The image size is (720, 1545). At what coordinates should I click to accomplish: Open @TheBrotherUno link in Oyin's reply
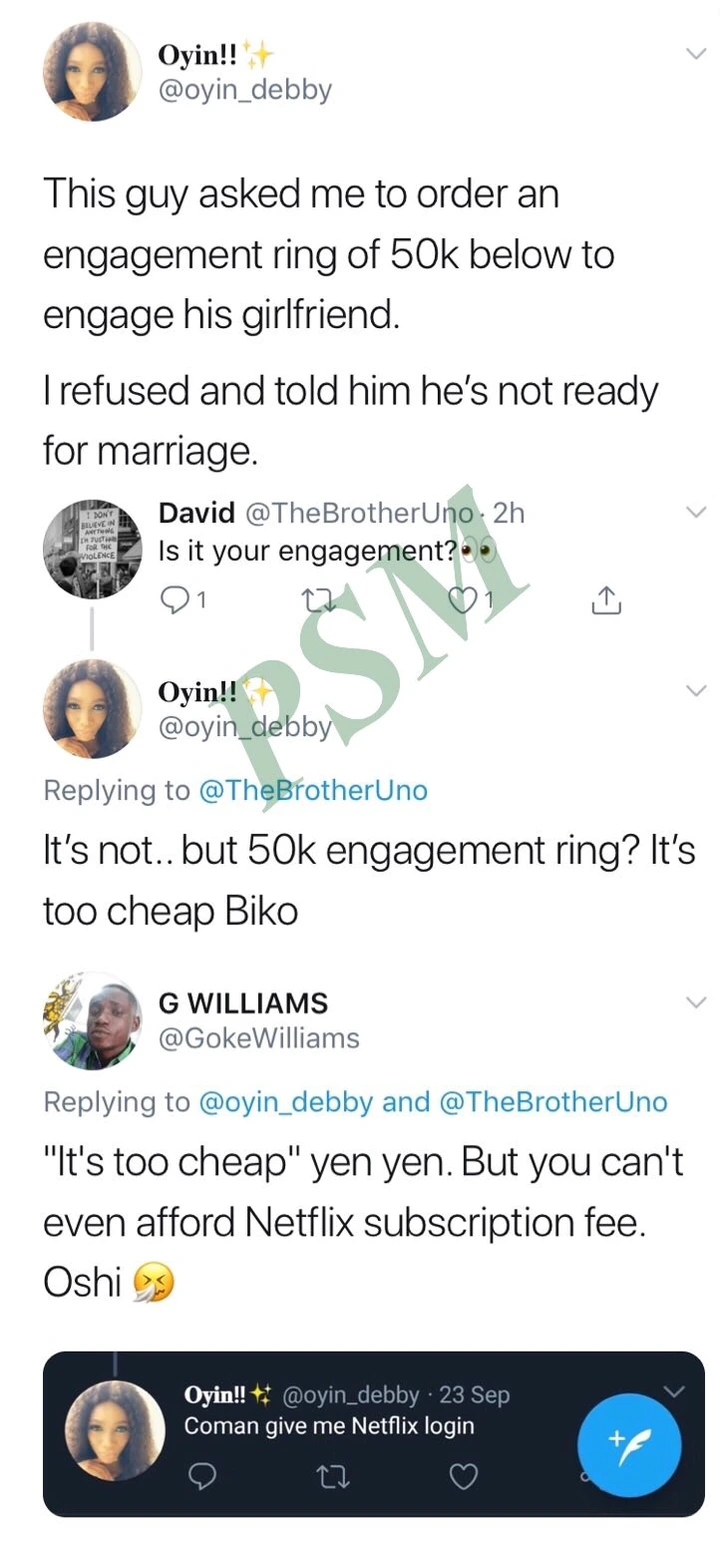[x=313, y=790]
